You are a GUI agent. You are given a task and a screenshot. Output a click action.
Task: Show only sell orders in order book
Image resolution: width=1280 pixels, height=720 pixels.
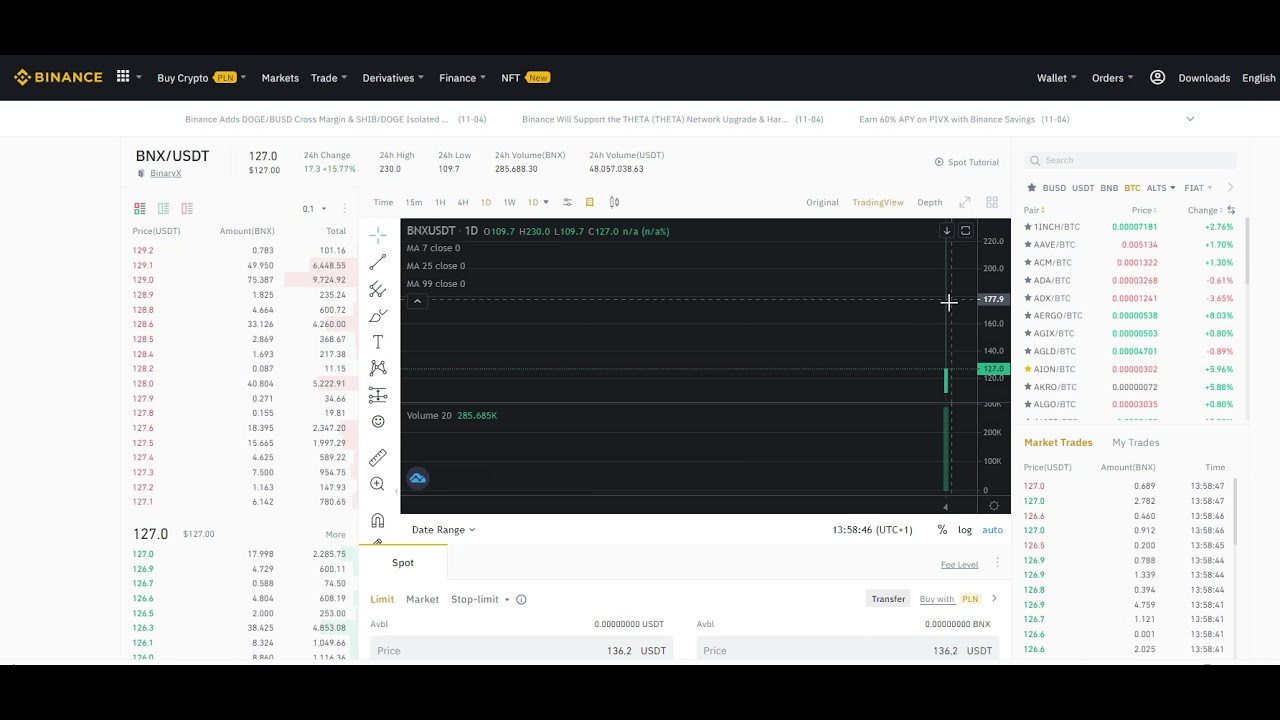tap(187, 208)
